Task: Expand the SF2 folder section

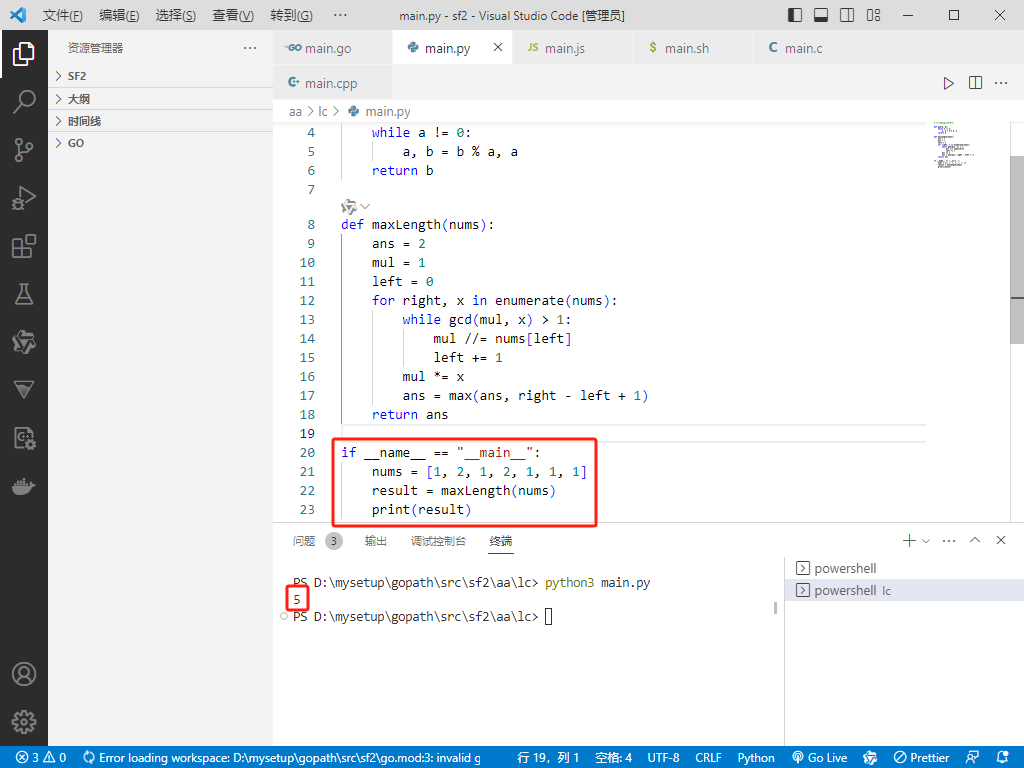Action: pos(160,76)
